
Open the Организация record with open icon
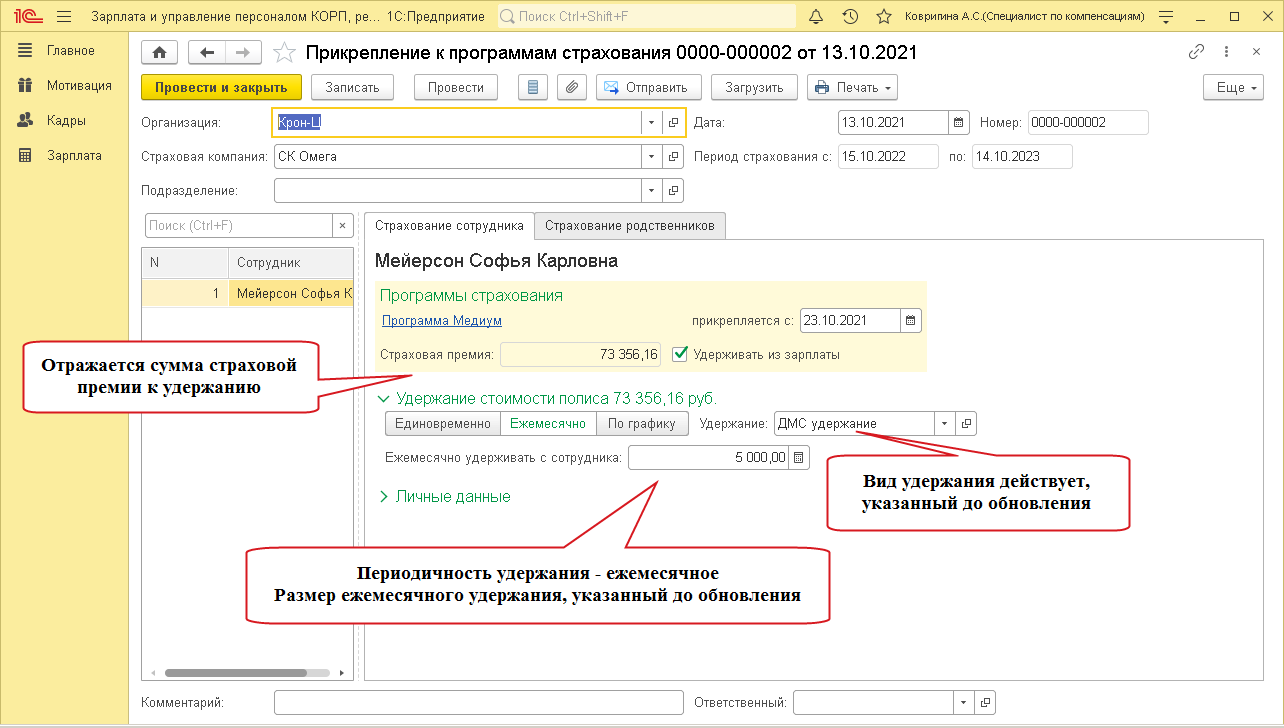[x=673, y=122]
